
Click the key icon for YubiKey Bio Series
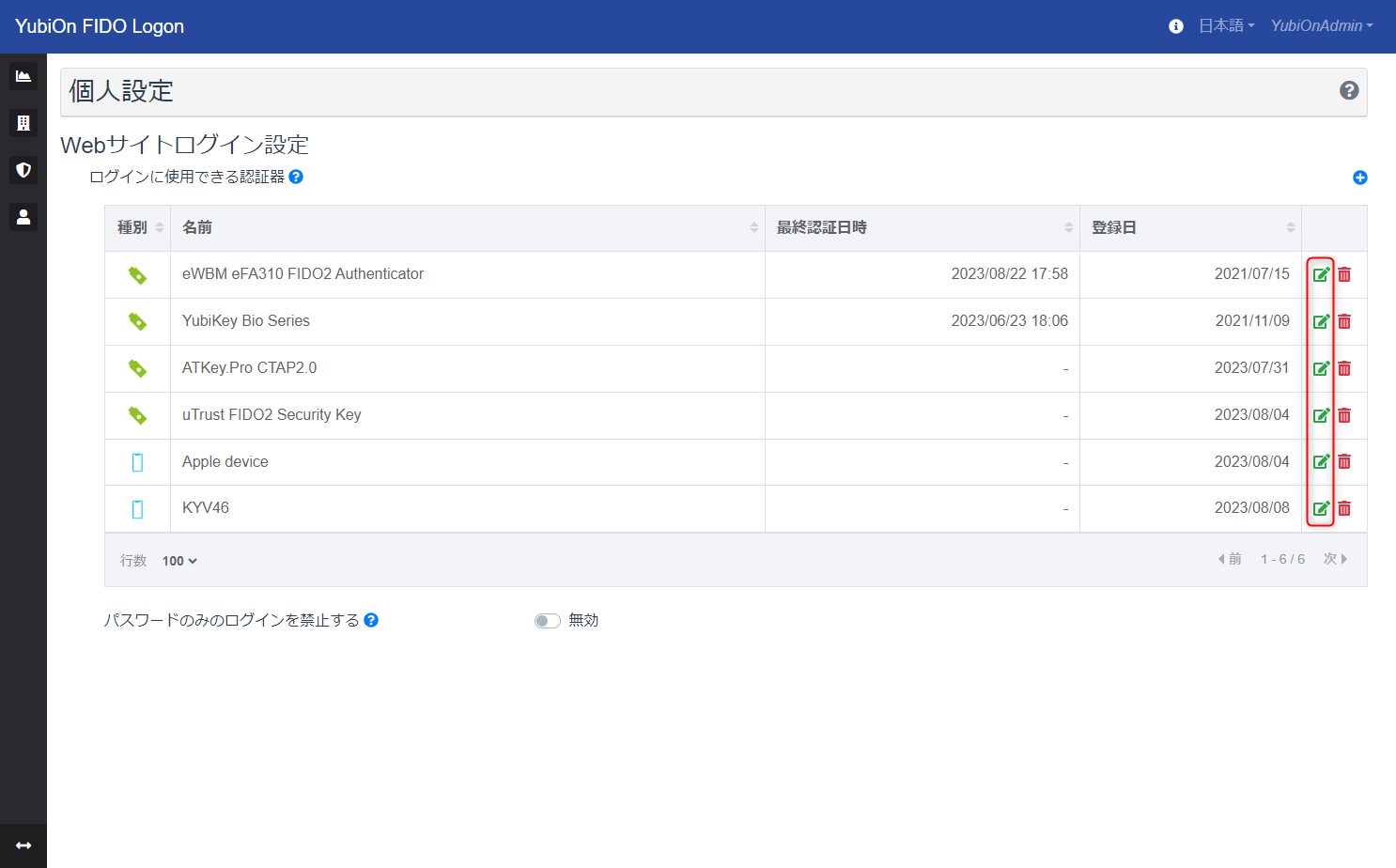pos(137,321)
